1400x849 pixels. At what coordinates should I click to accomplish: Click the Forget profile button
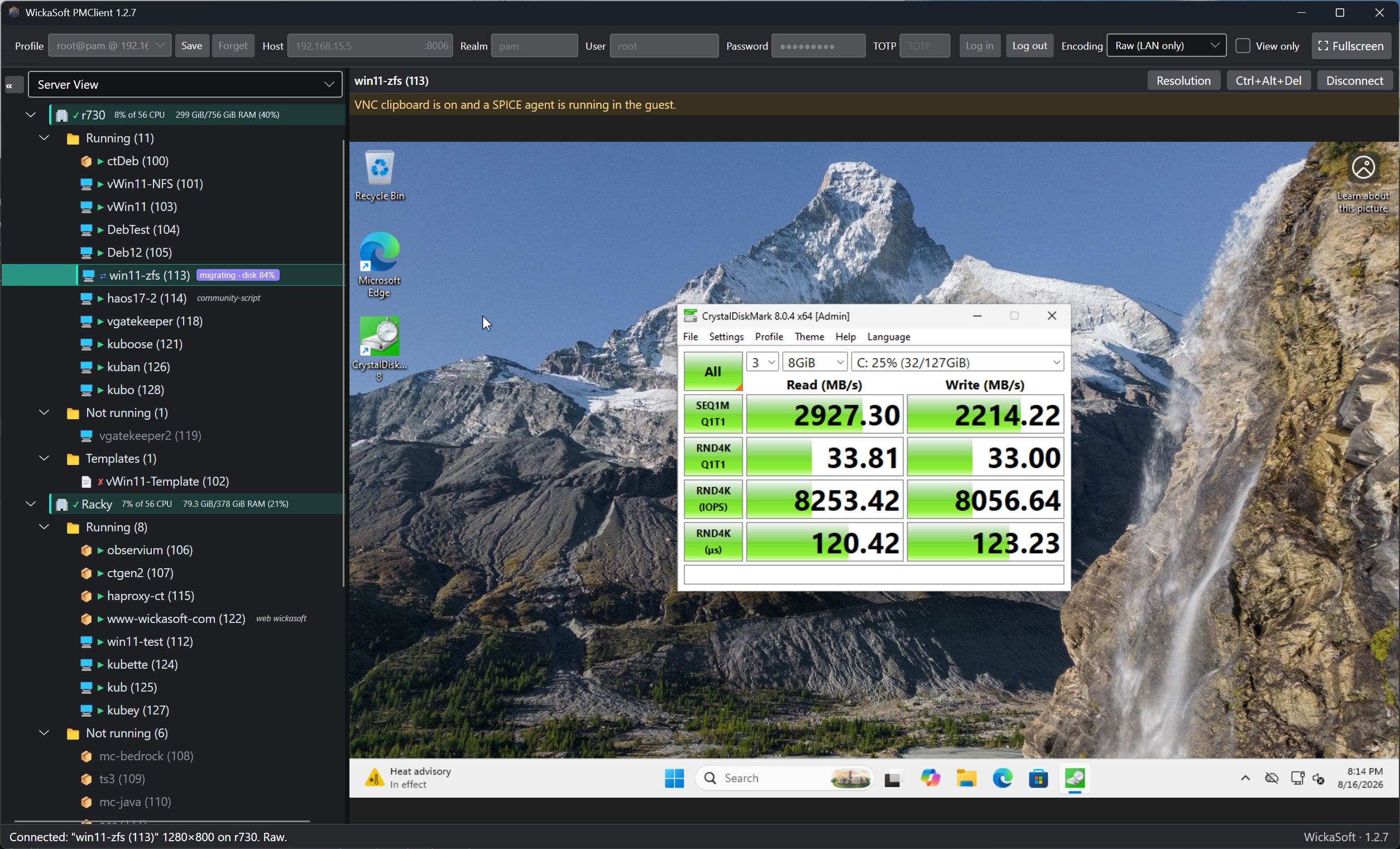(233, 45)
